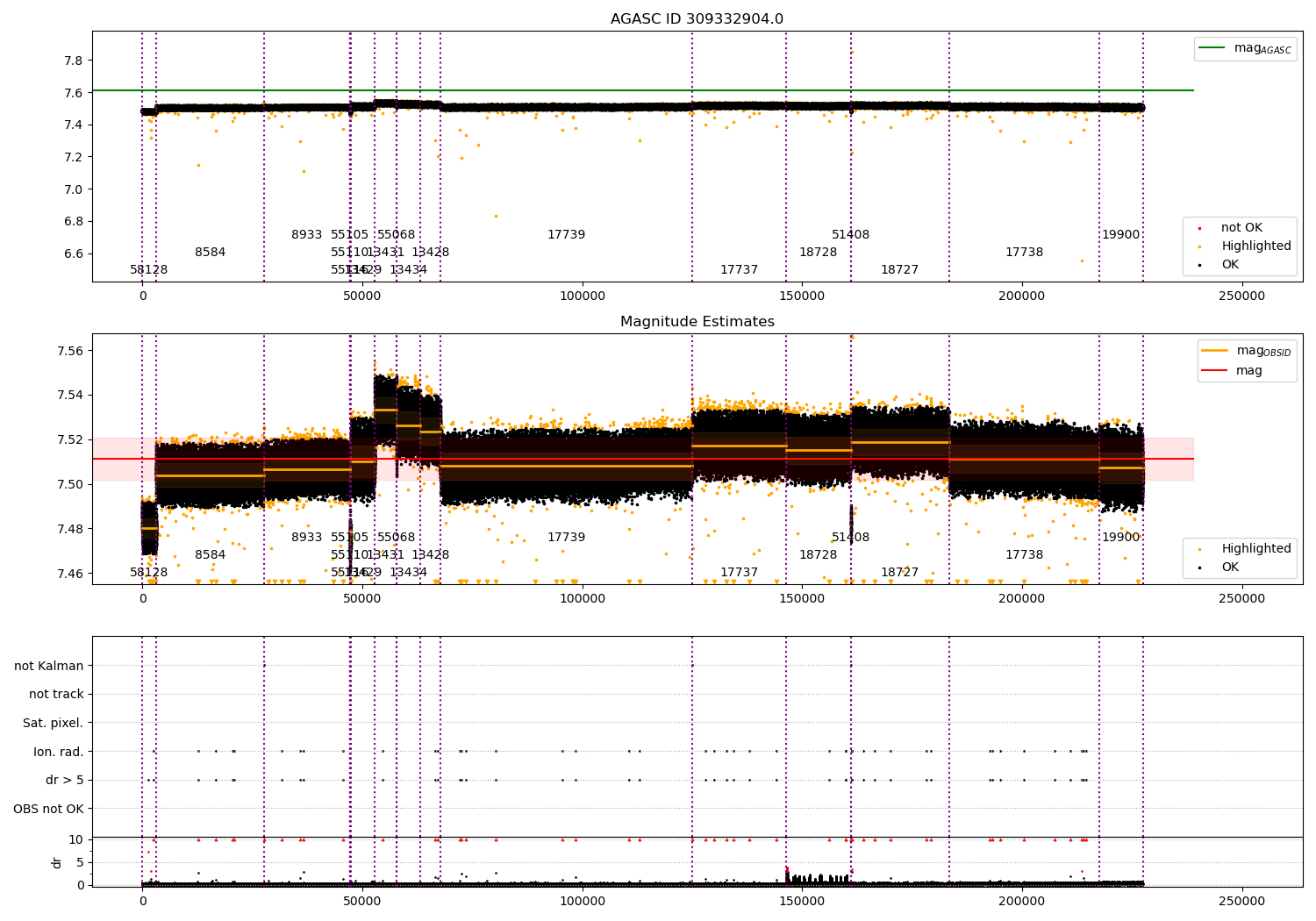Click the 'not track' axis label
1316x921 pixels.
pos(56,695)
